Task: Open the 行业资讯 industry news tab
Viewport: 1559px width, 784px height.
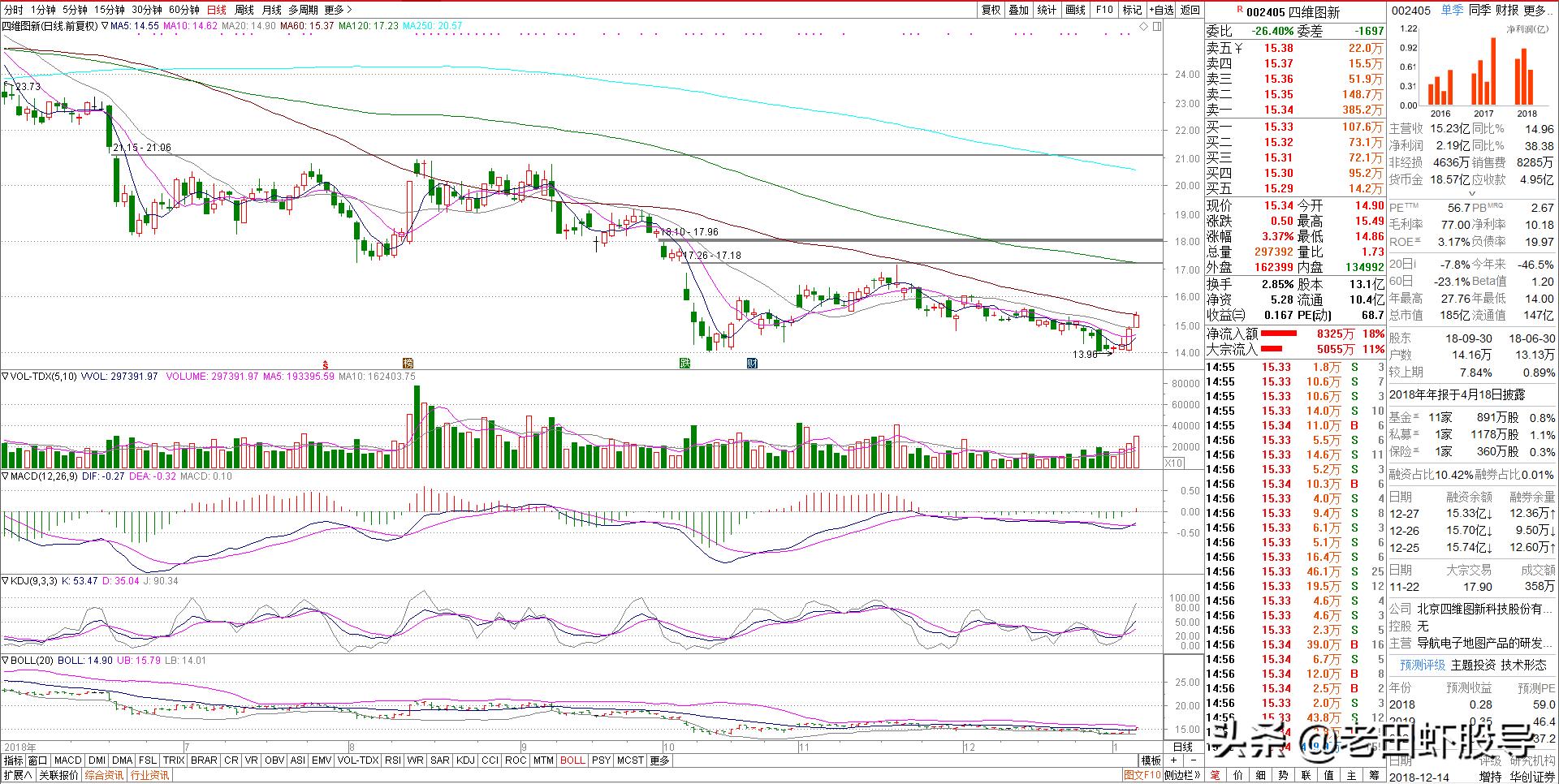Action: 150,776
